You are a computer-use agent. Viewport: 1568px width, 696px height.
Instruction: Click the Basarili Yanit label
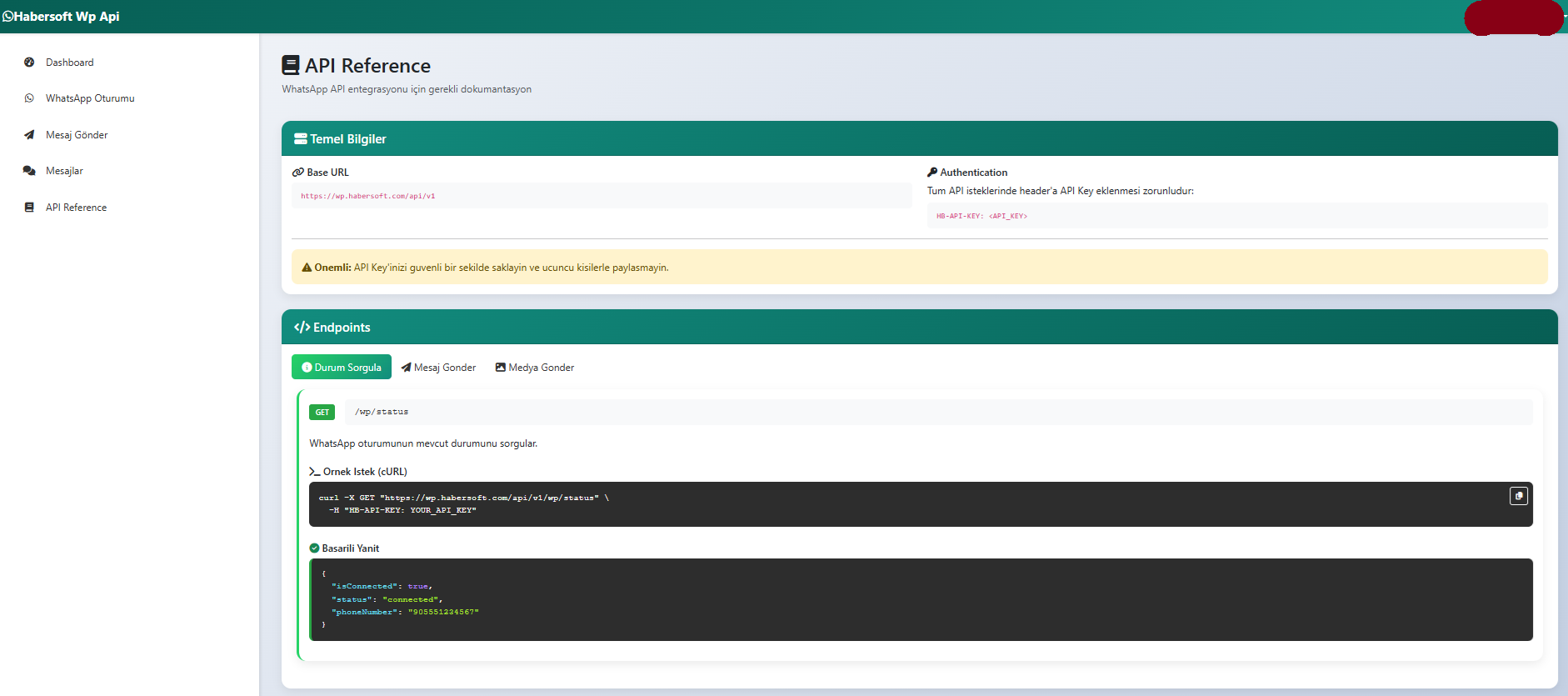351,548
